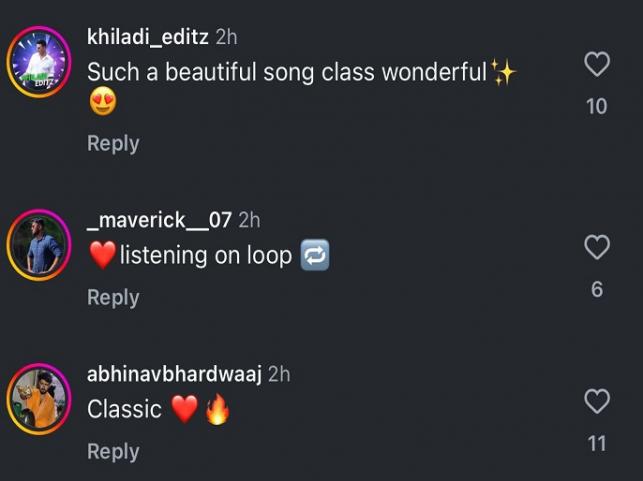
Task: Open _maverick__07 profile avatar
Action: [39, 244]
